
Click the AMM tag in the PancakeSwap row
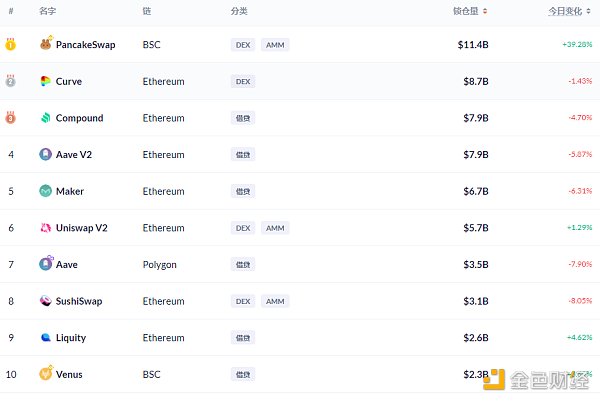pos(274,45)
